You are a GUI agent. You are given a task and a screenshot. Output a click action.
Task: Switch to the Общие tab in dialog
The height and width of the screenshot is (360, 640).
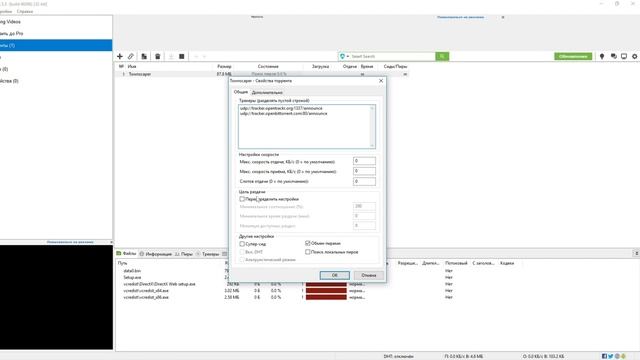click(240, 92)
